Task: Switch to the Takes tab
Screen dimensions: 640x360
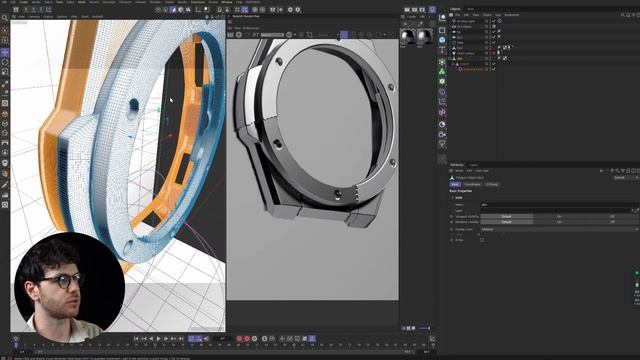Action: coord(471,9)
